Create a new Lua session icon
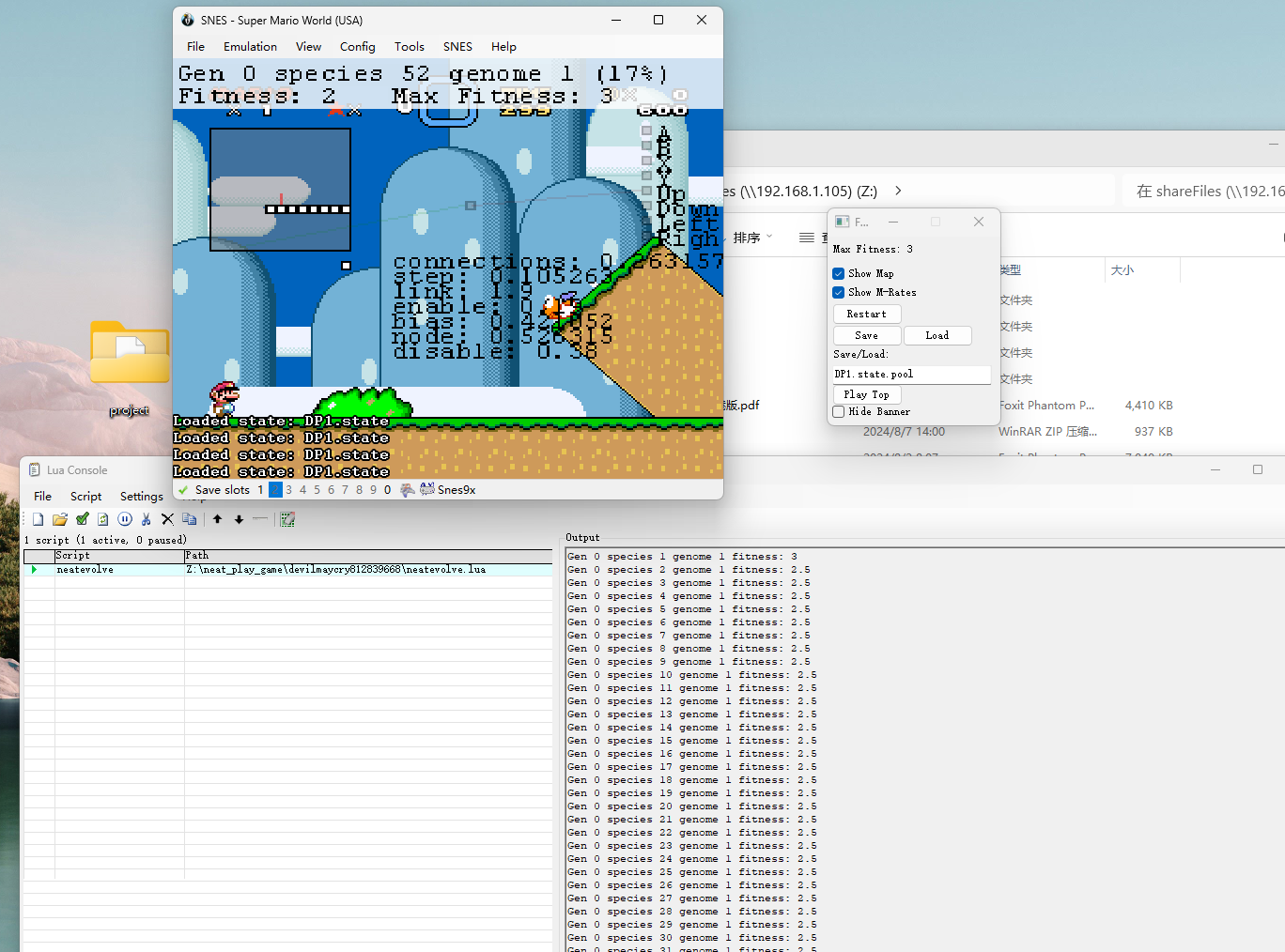Image resolution: width=1285 pixels, height=952 pixels. click(x=39, y=519)
